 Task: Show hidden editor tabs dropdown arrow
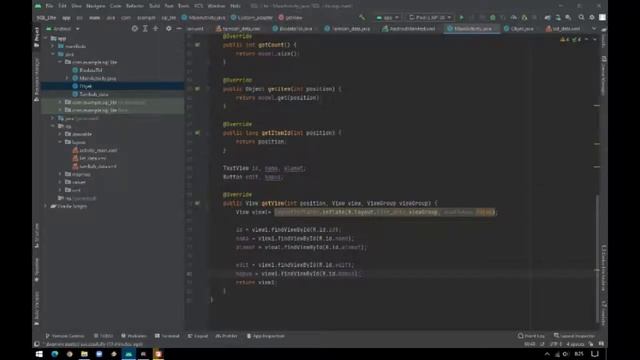click(x=594, y=29)
